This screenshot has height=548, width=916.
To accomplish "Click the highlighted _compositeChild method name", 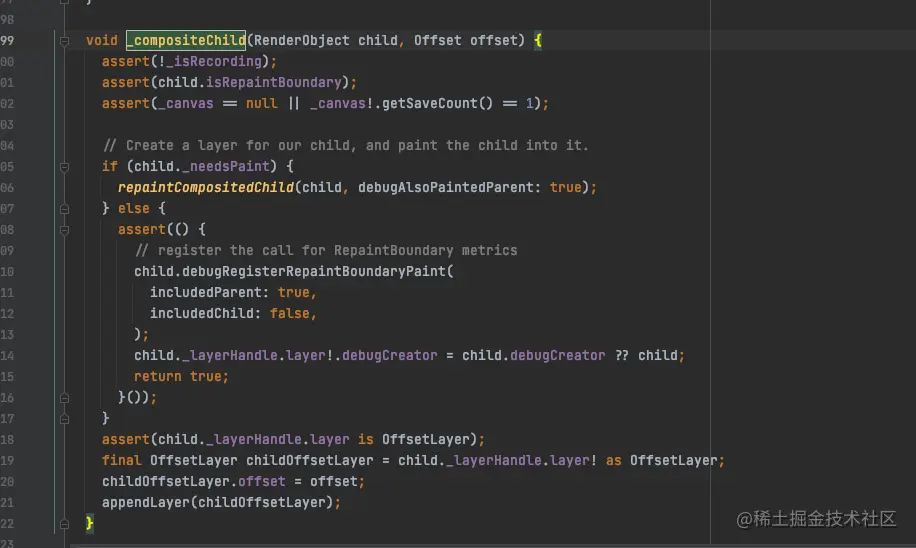I will (186, 40).
